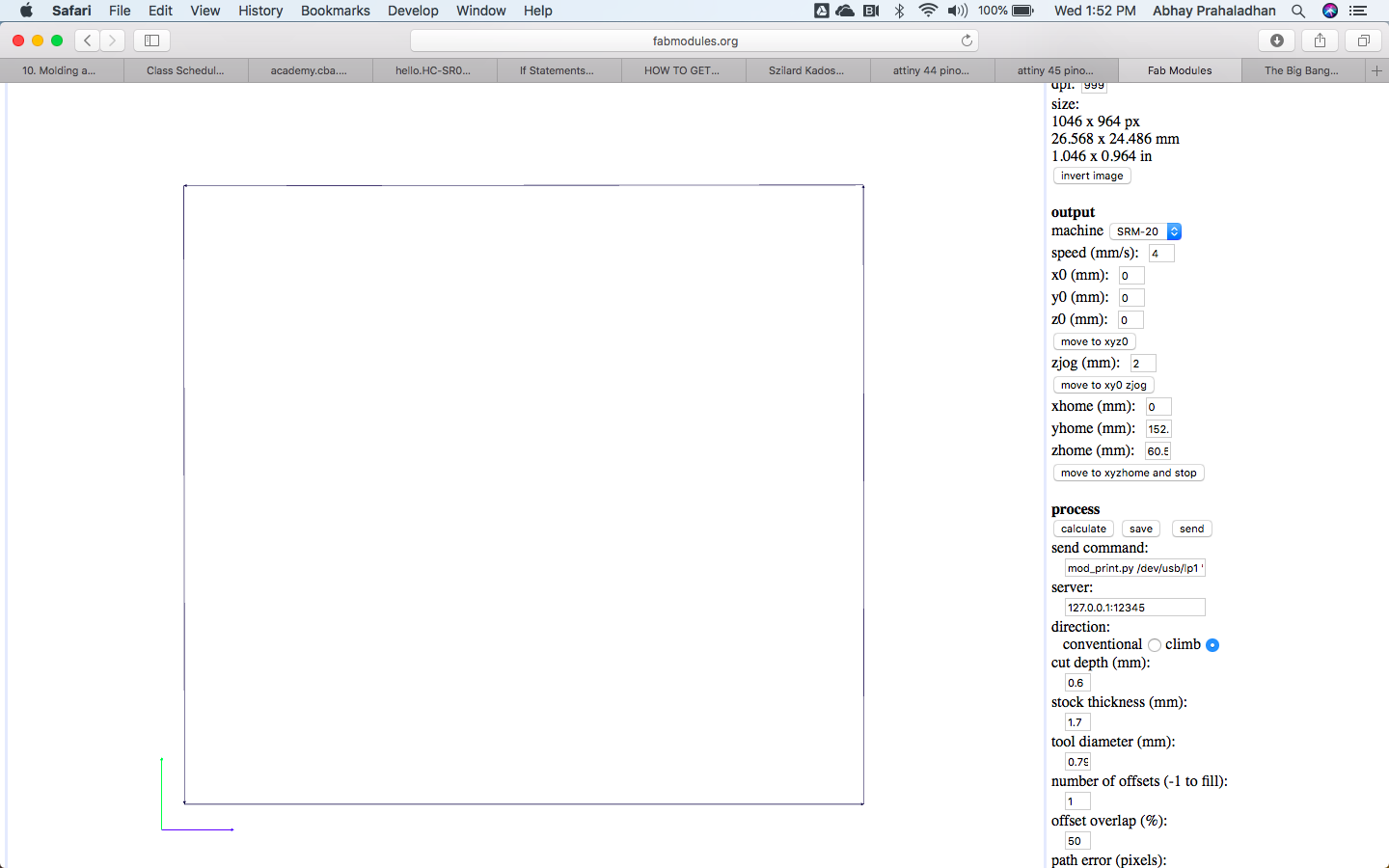Click the calculate button
1389x868 pixels.
(x=1083, y=529)
